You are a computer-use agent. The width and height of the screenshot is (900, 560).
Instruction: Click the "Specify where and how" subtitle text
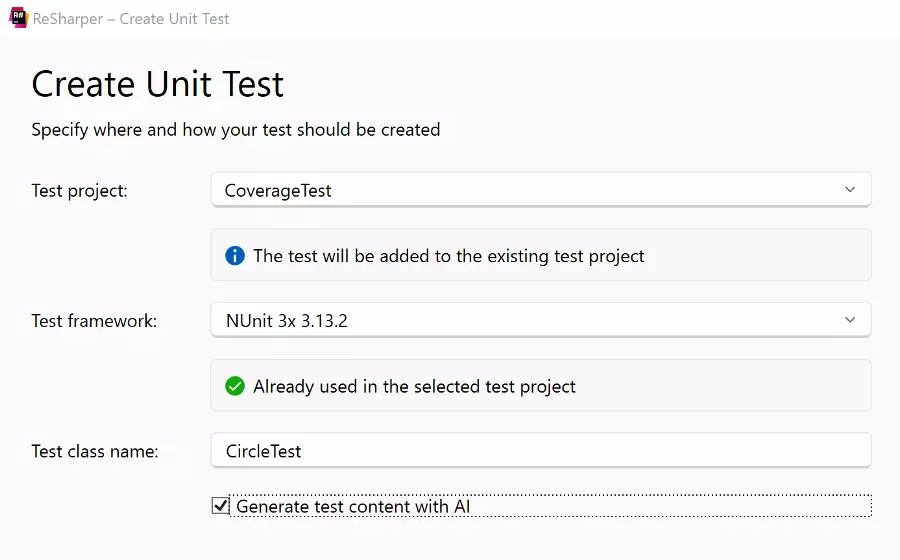point(236,129)
